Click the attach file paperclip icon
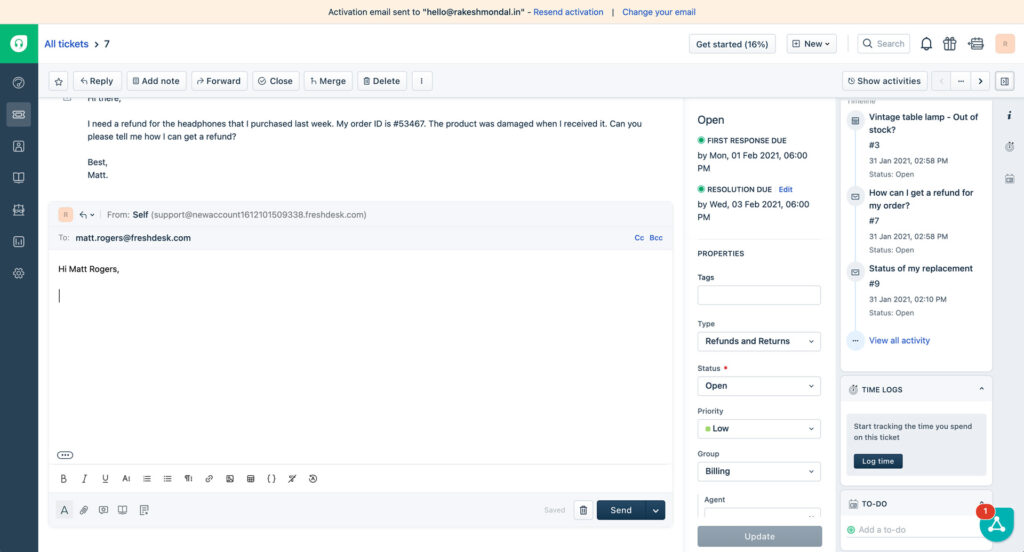 [85, 510]
